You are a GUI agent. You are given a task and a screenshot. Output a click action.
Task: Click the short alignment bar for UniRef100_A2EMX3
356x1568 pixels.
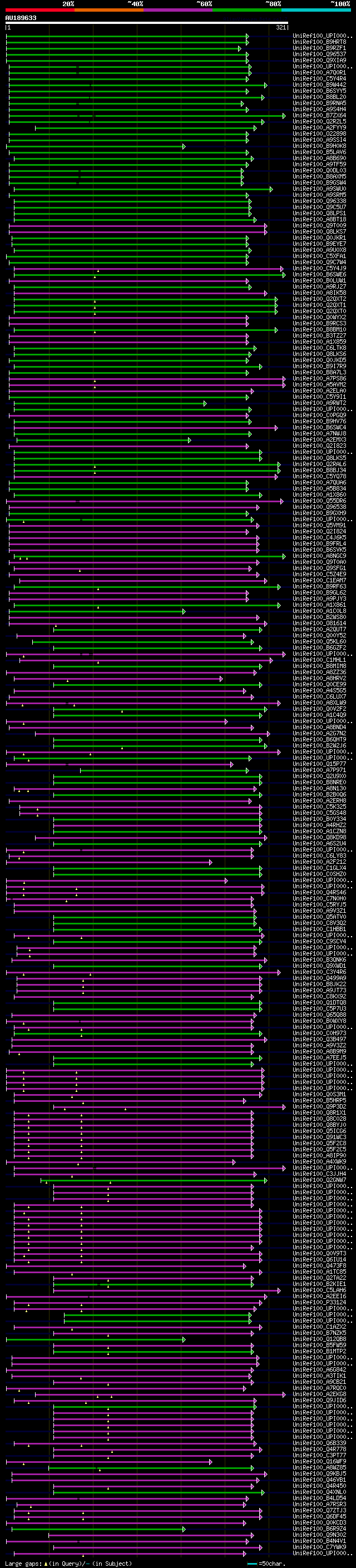coord(103,439)
